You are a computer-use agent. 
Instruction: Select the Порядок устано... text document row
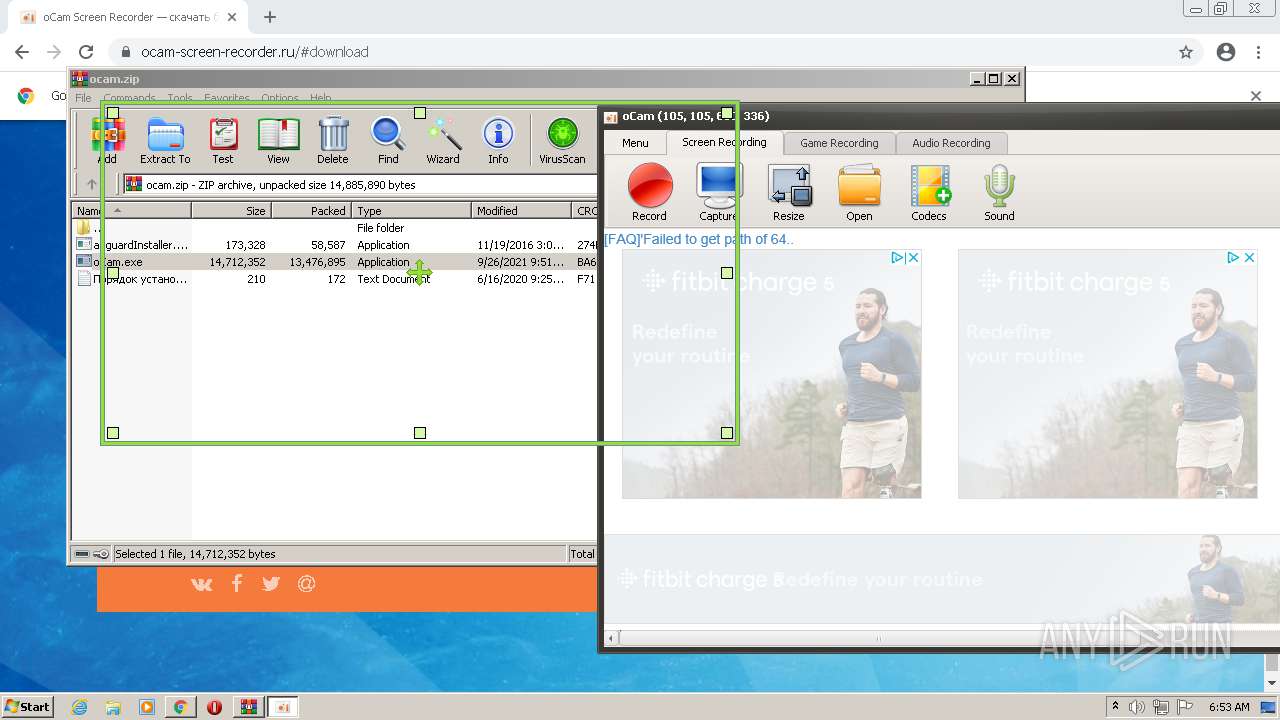tap(335, 279)
